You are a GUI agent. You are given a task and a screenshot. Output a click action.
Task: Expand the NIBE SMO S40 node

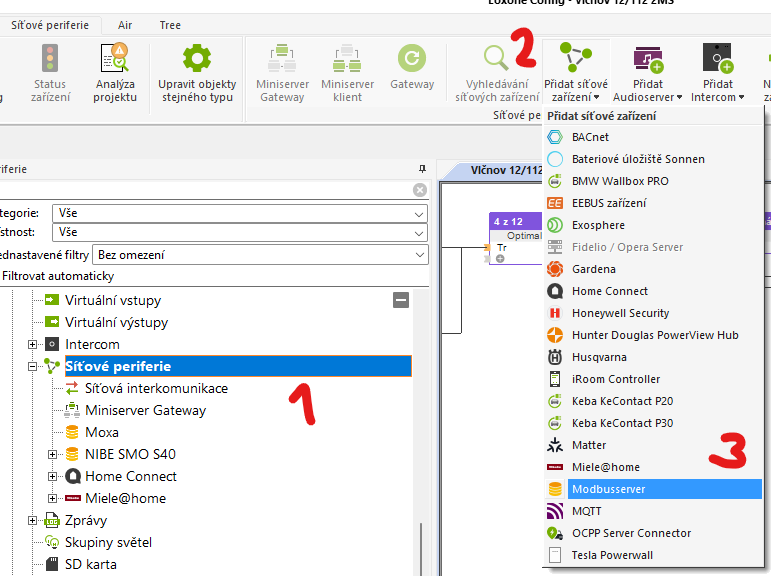pyautogui.click(x=52, y=455)
